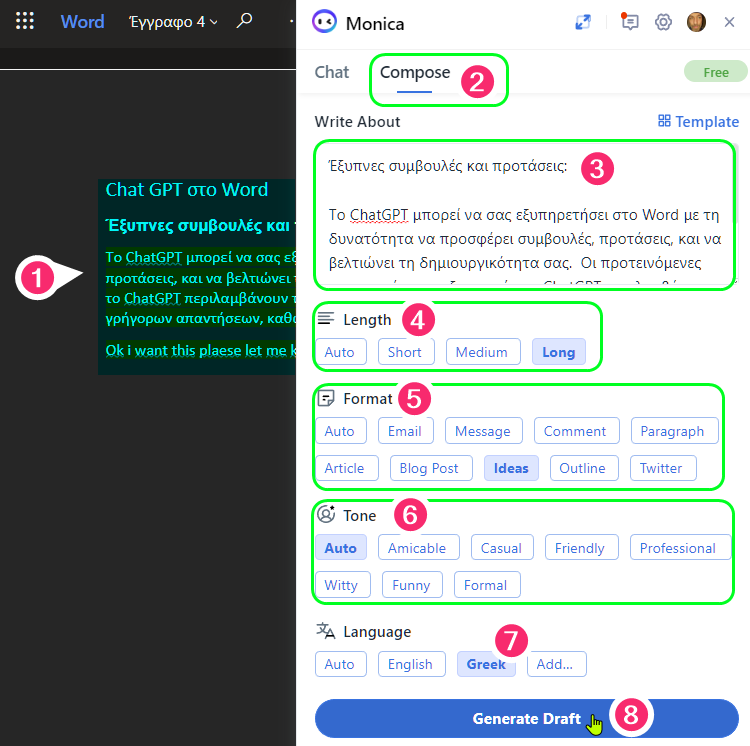This screenshot has height=746, width=750.
Task: Set Tone to Professional
Action: [680, 548]
